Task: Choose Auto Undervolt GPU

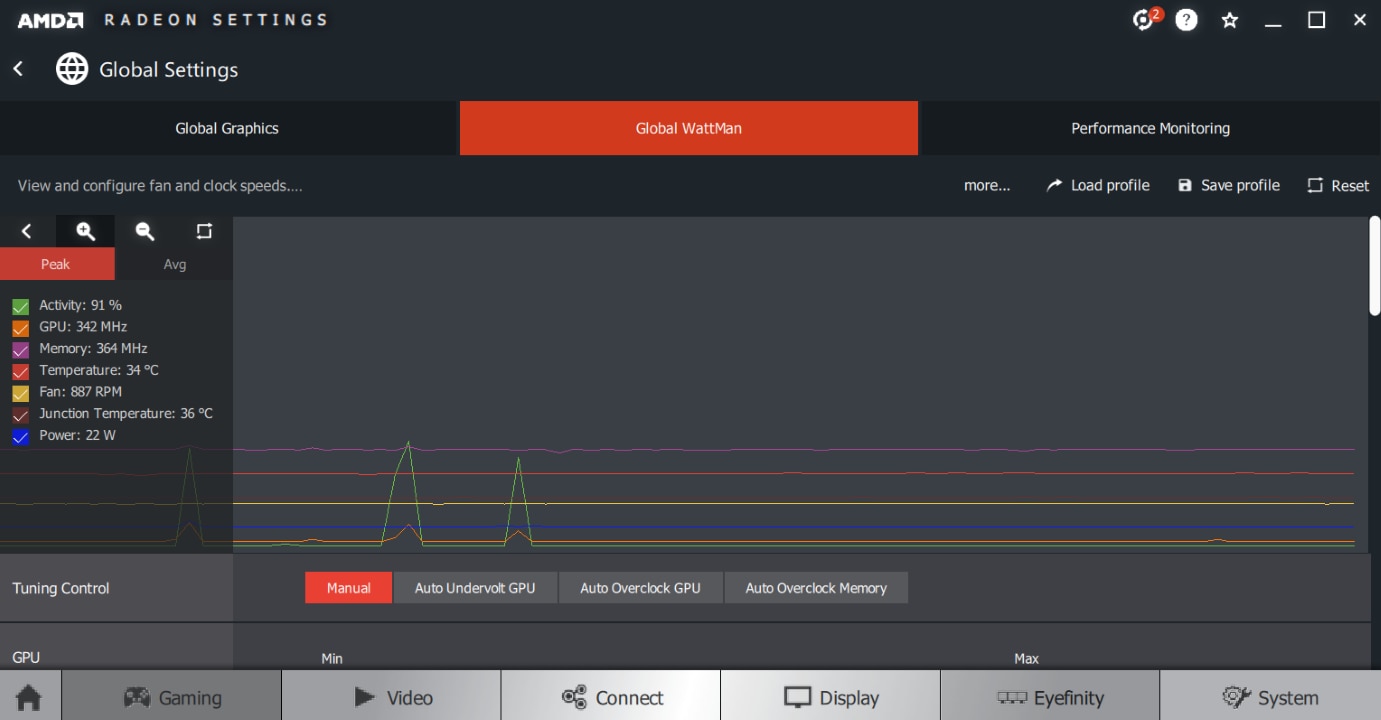Action: click(x=475, y=588)
